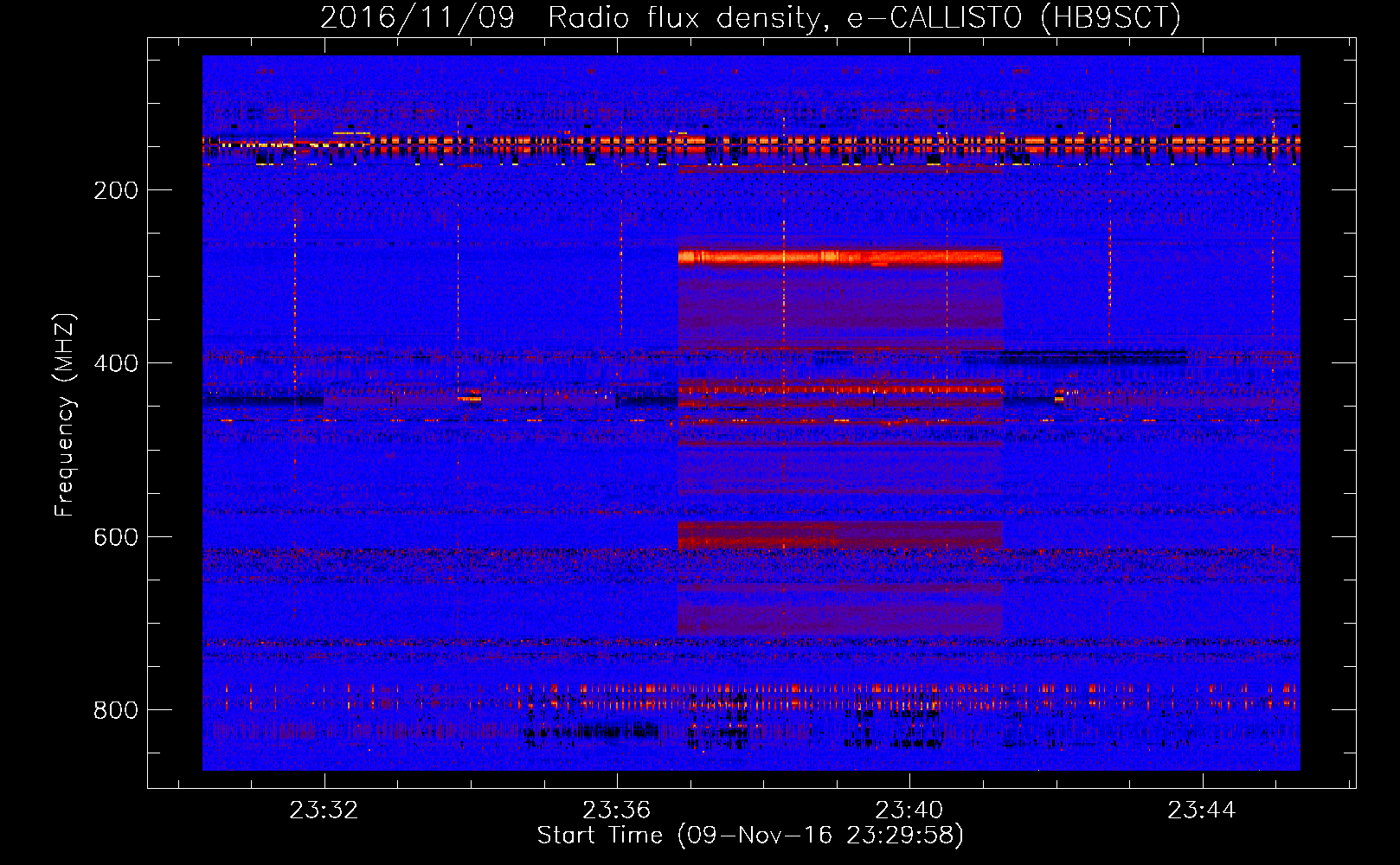Click the 800 frequency tick label
The height and width of the screenshot is (865, 1400).
coord(116,710)
